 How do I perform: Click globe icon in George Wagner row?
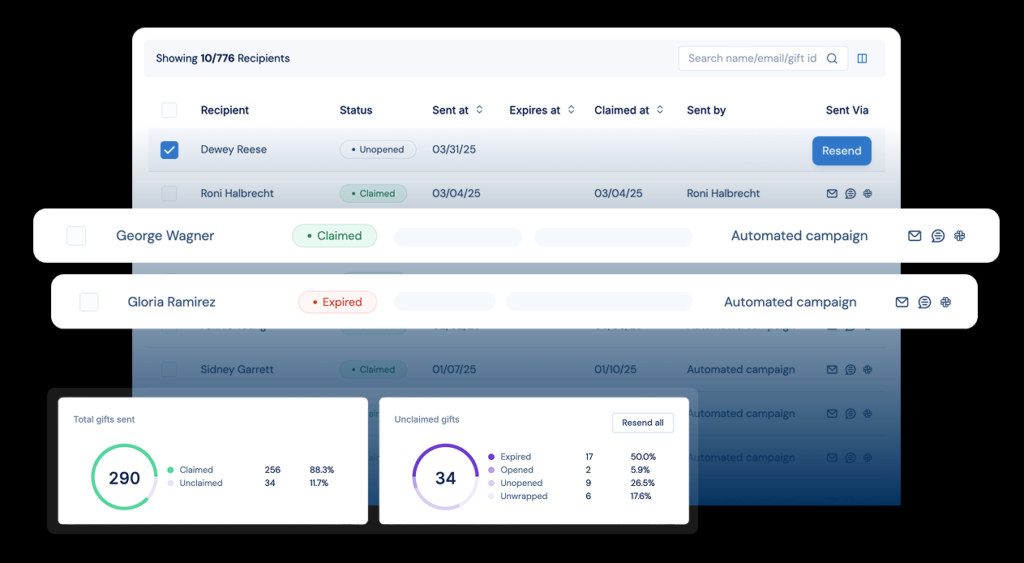click(960, 236)
